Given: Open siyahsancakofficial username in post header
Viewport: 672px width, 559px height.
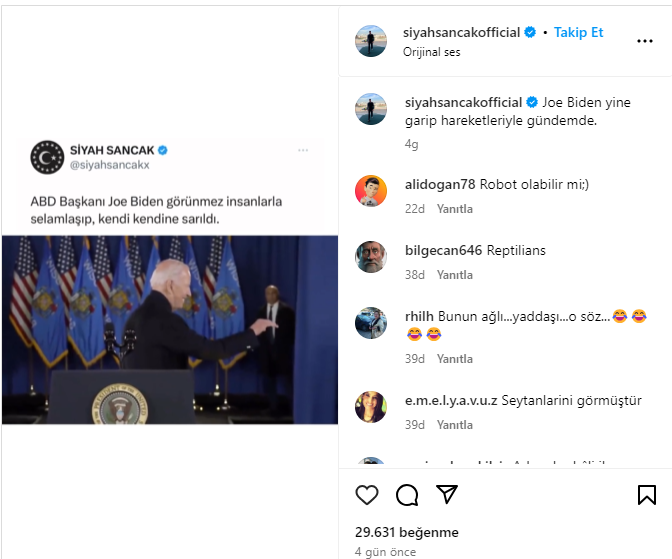Looking at the screenshot, I should point(462,32).
